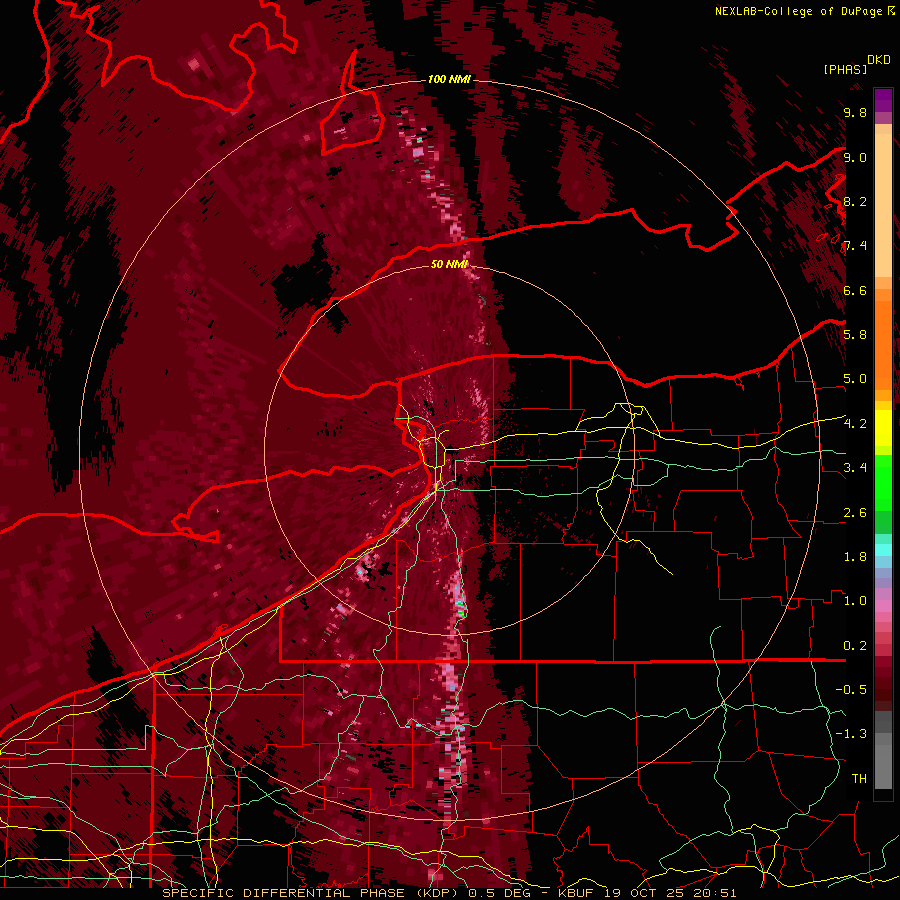The height and width of the screenshot is (900, 900).
Task: Click the TH label at the legend bottom
Action: 859,779
